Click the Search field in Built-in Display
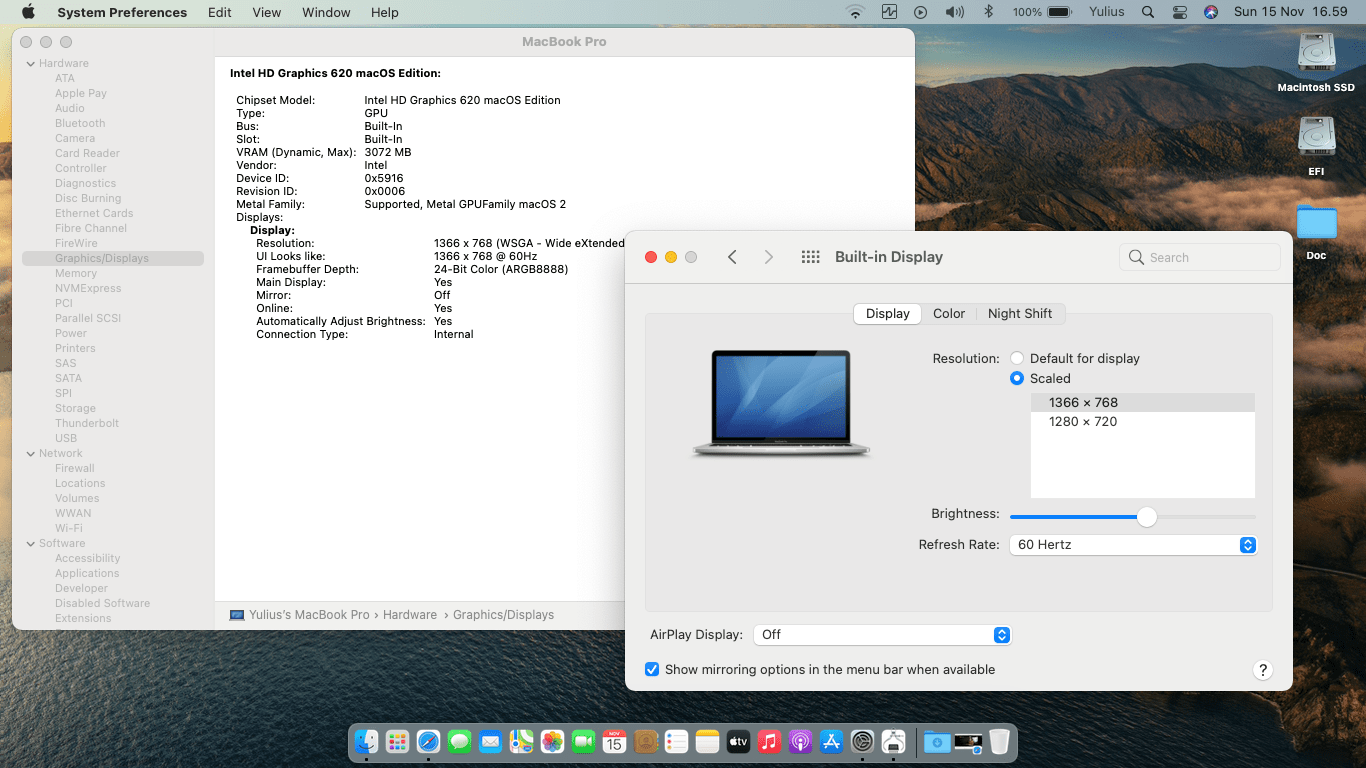The width and height of the screenshot is (1366, 768). 1200,257
